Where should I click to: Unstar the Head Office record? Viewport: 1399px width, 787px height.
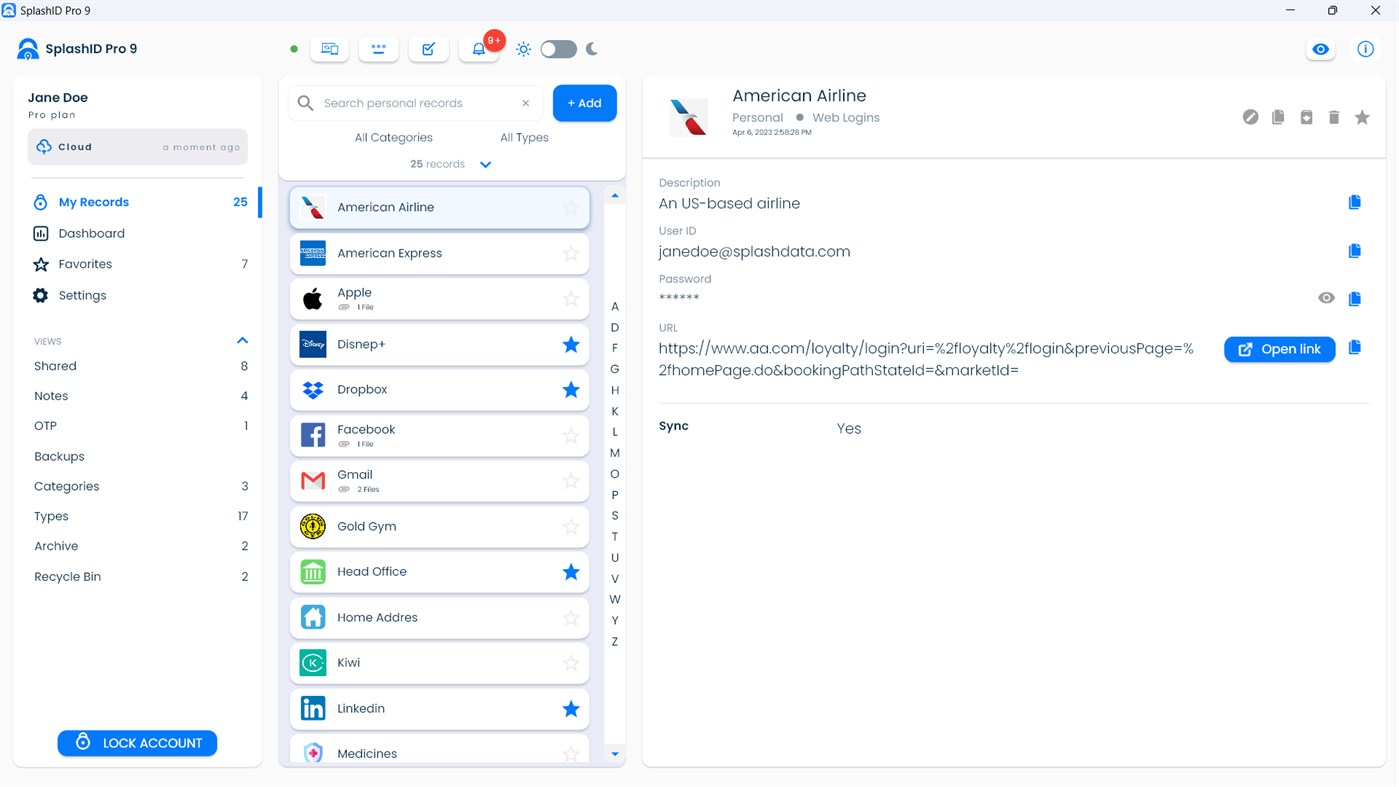tap(571, 572)
